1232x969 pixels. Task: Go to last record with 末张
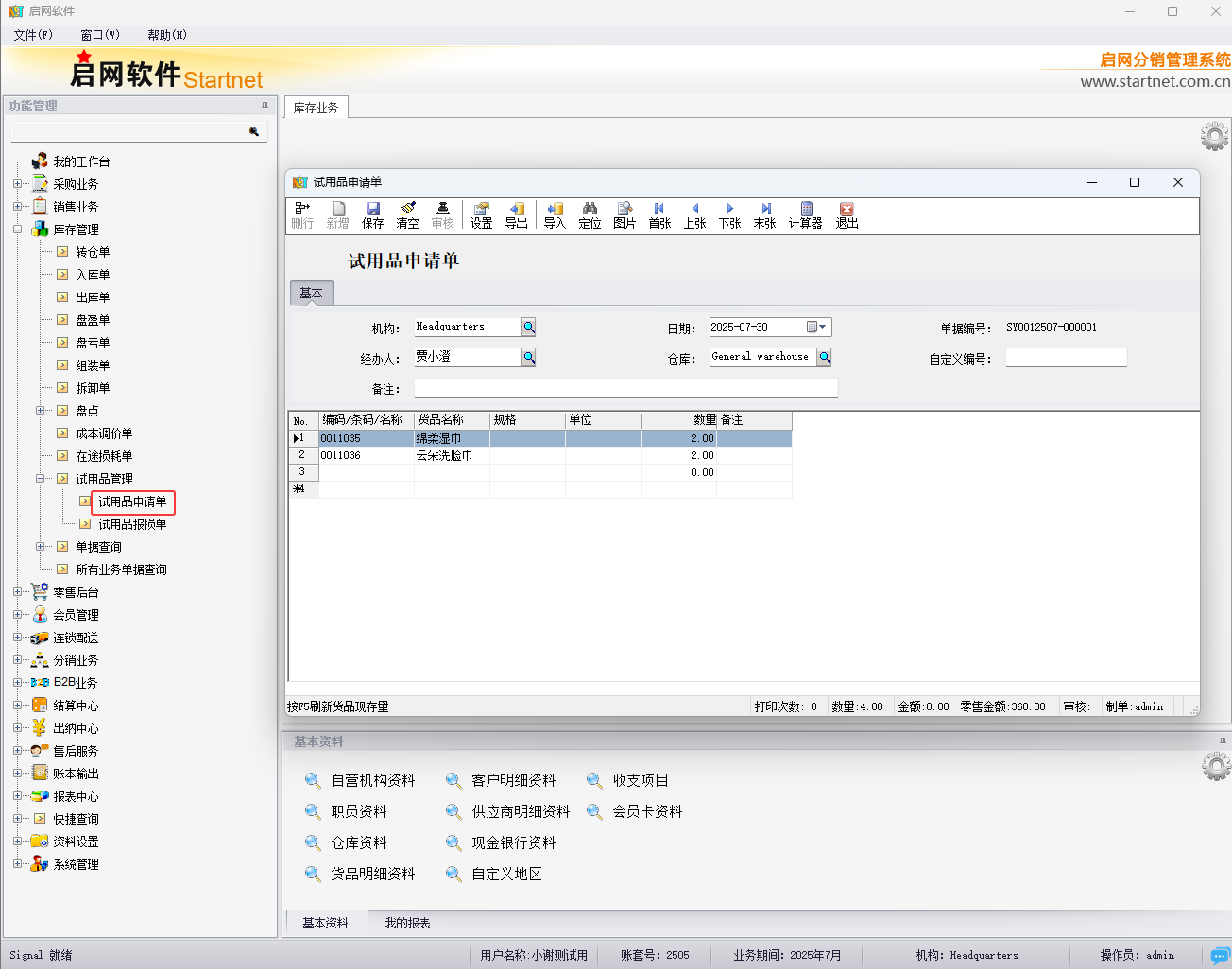[x=764, y=215]
